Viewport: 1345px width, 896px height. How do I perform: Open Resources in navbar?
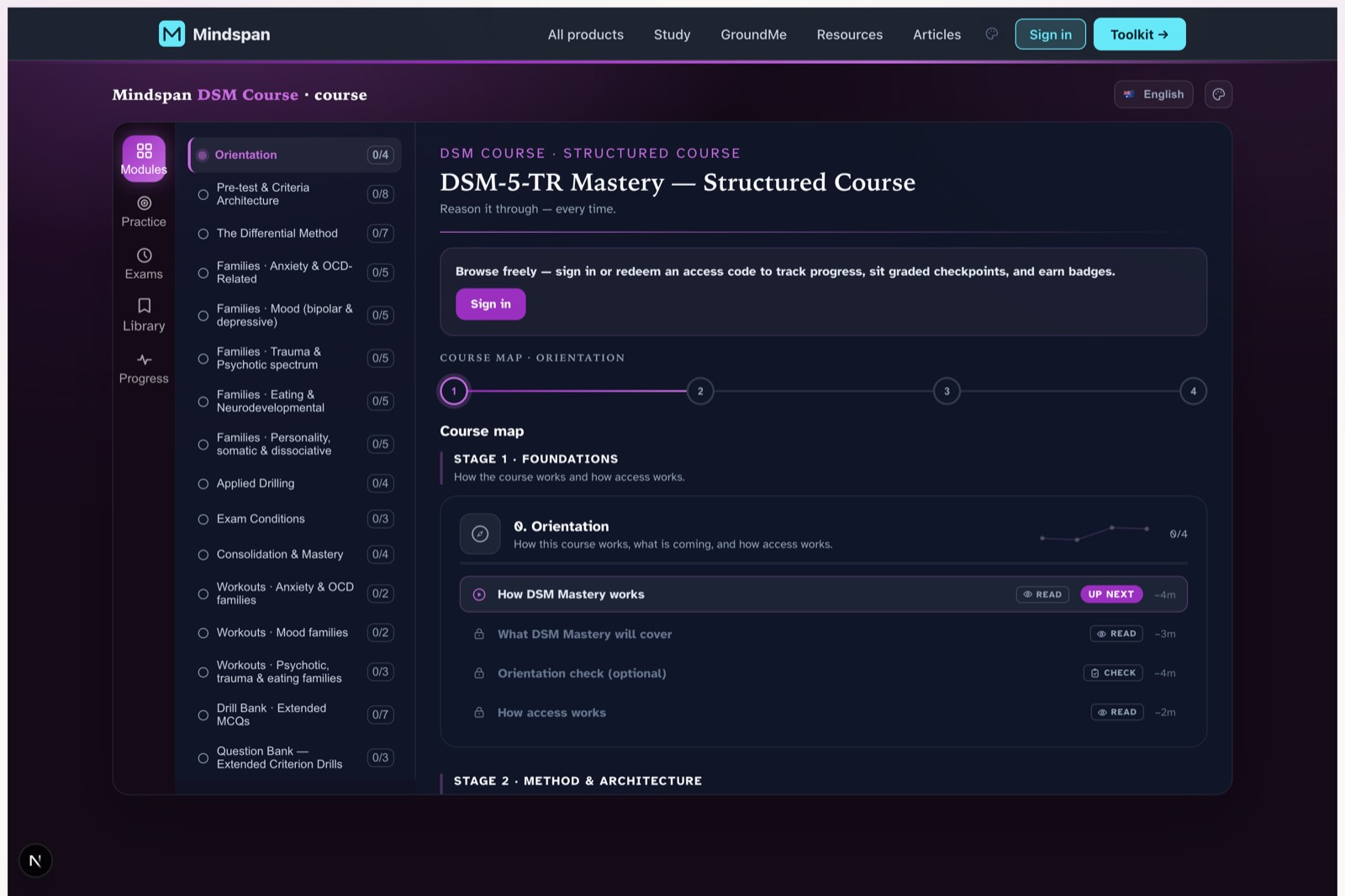[x=850, y=34]
